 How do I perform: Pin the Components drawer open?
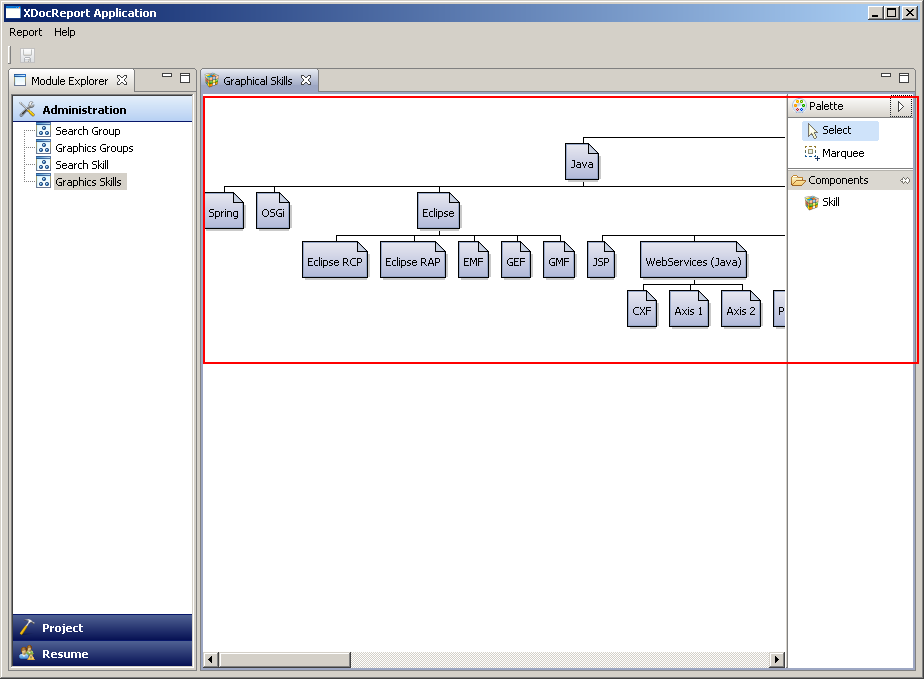(905, 180)
